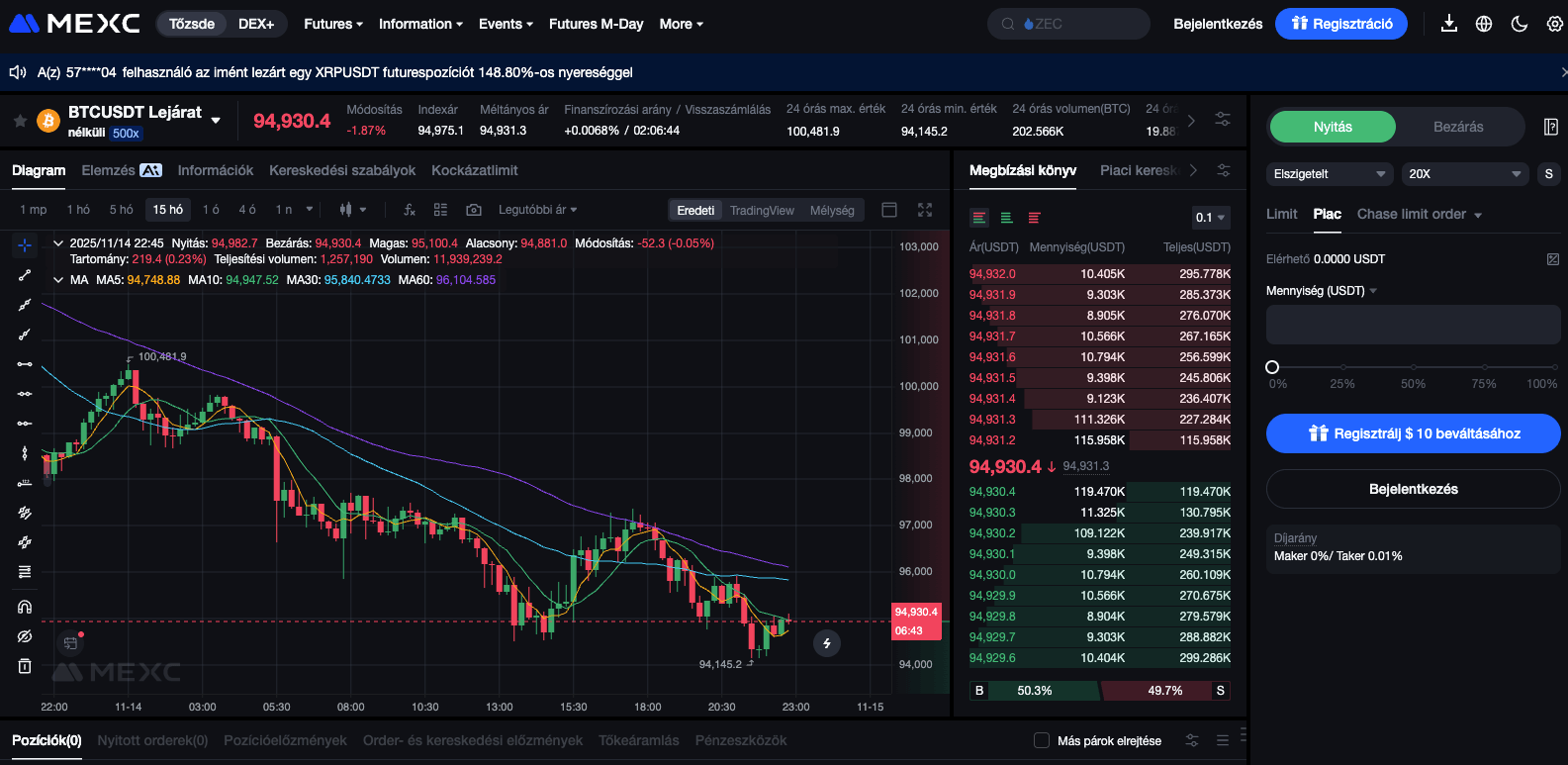Click the download app icon
1568x765 pixels.
pos(1449,24)
